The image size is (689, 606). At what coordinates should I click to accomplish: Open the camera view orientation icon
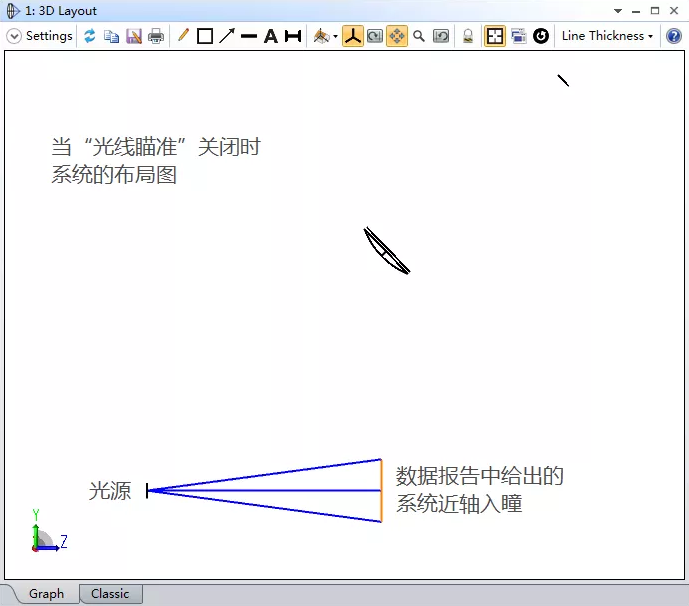[321, 36]
